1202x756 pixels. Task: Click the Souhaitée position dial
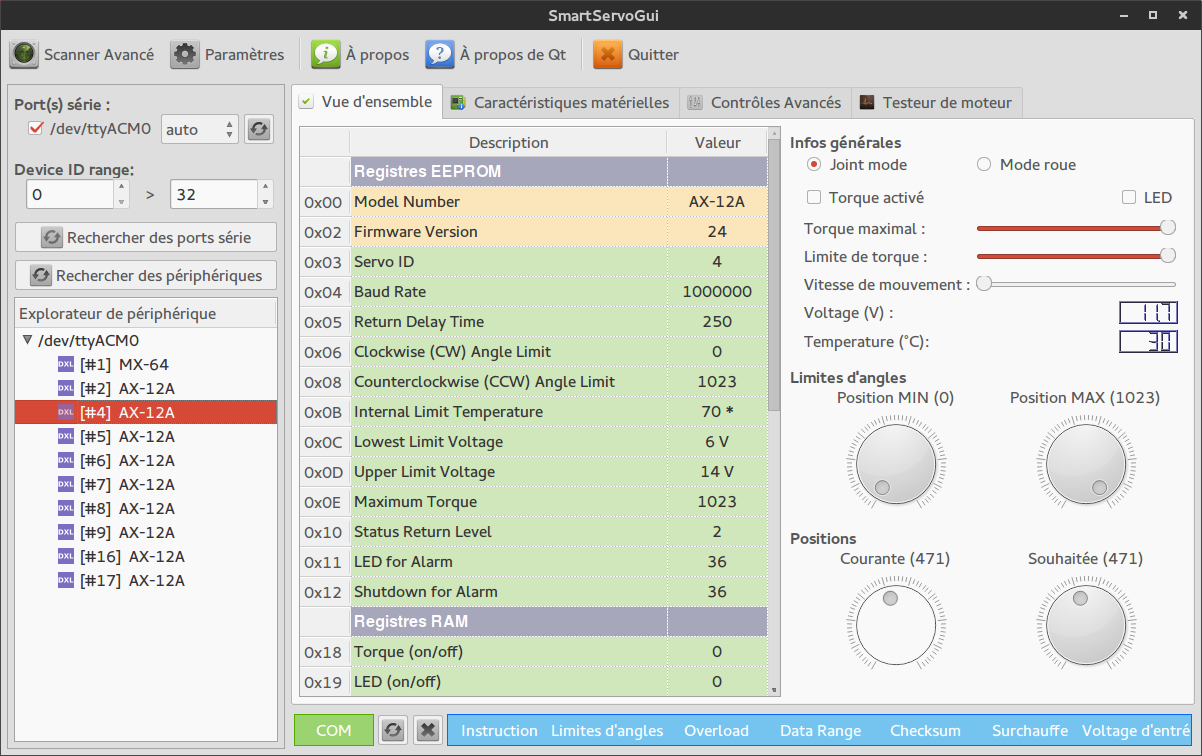pyautogui.click(x=1085, y=623)
